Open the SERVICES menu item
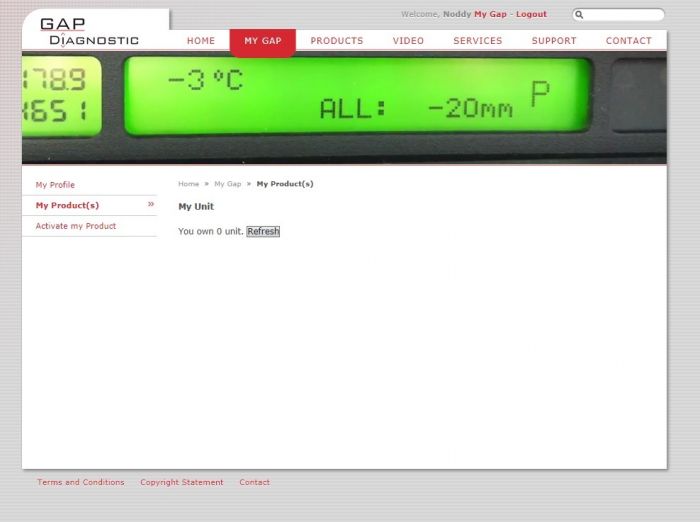The height and width of the screenshot is (522, 700). [478, 41]
